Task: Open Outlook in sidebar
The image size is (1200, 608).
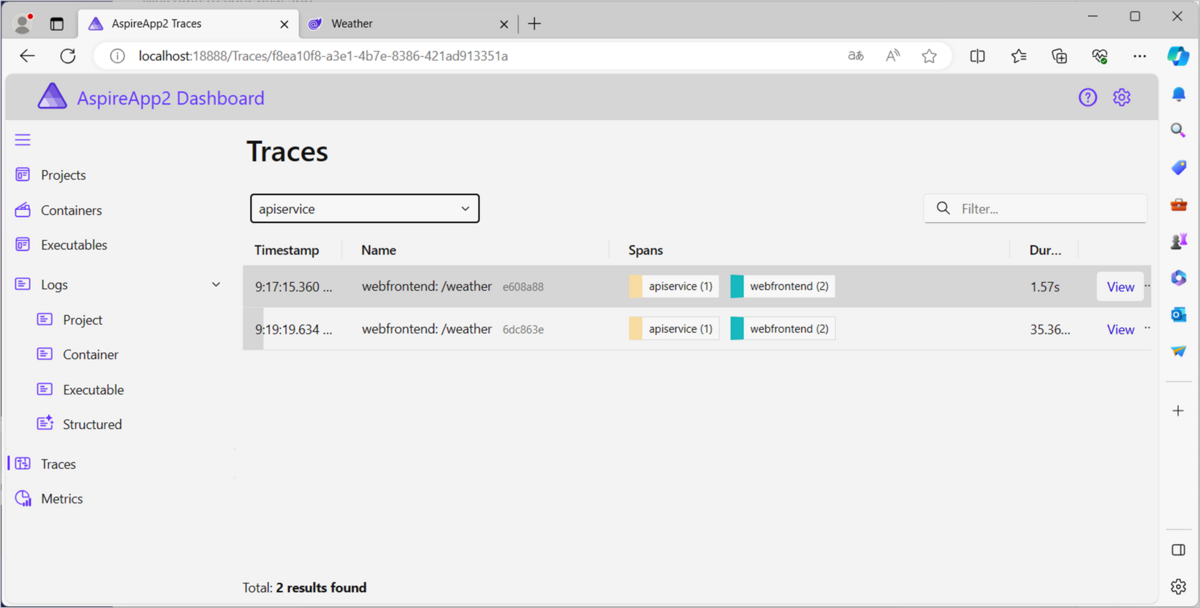Action: pyautogui.click(x=1178, y=314)
